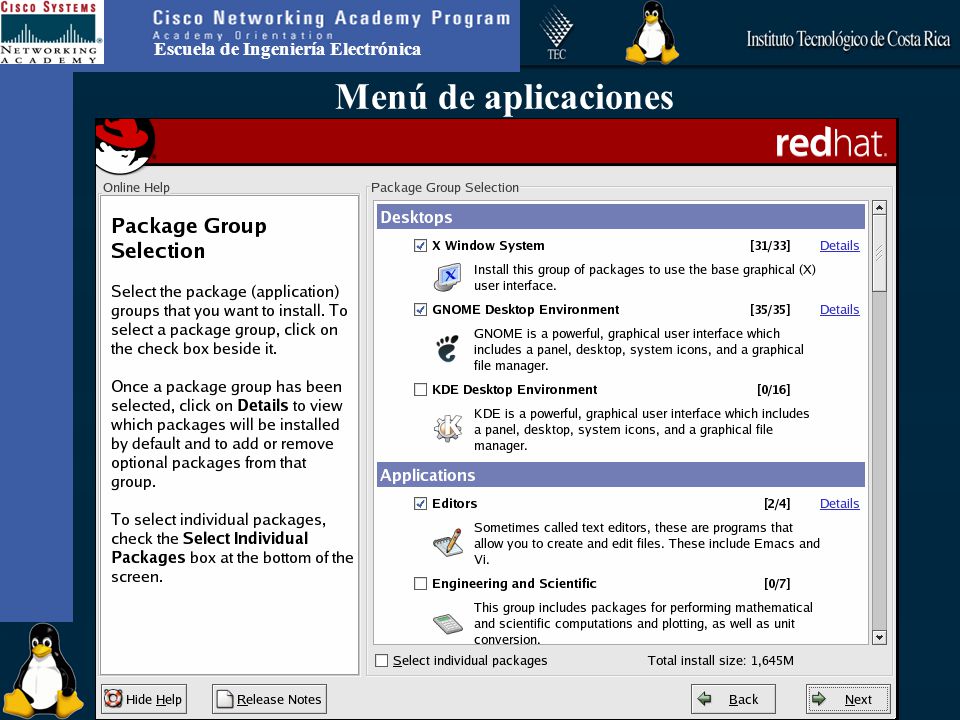Viewport: 960px width, 720px height.
Task: Click the X Window System group icon
Action: pyautogui.click(x=448, y=277)
